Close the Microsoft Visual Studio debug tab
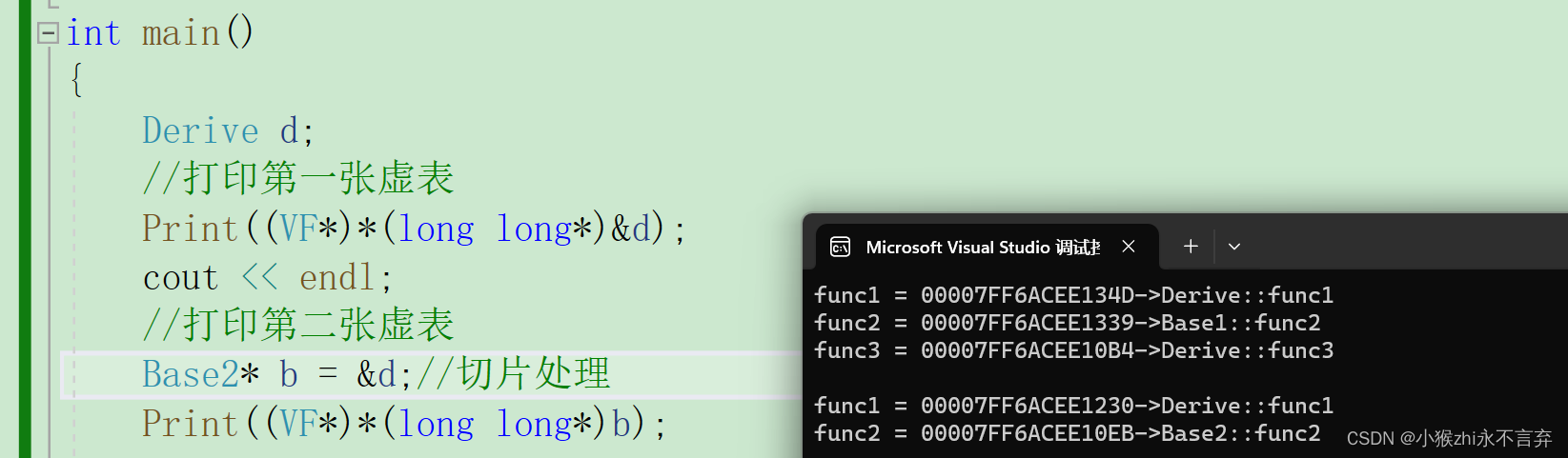1568x458 pixels. pos(1129,247)
